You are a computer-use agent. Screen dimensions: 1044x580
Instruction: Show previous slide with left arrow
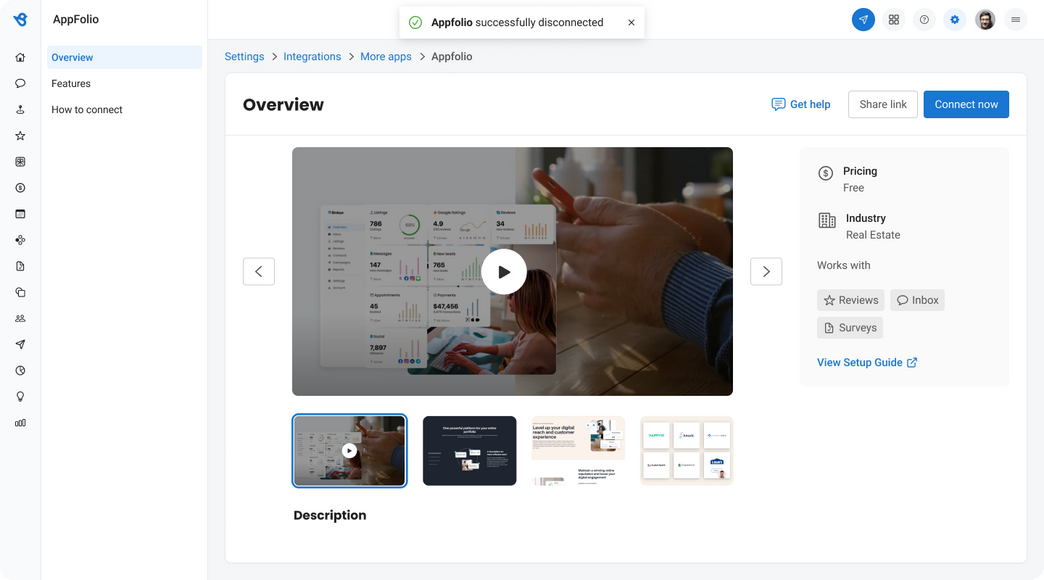point(259,271)
